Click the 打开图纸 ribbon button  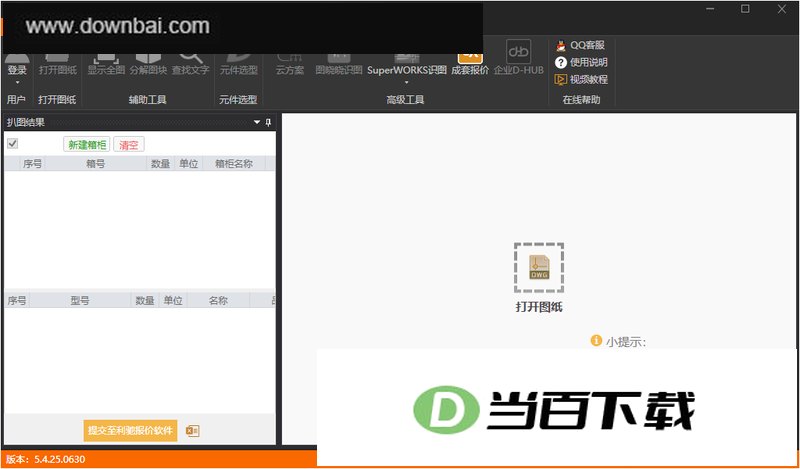point(58,65)
